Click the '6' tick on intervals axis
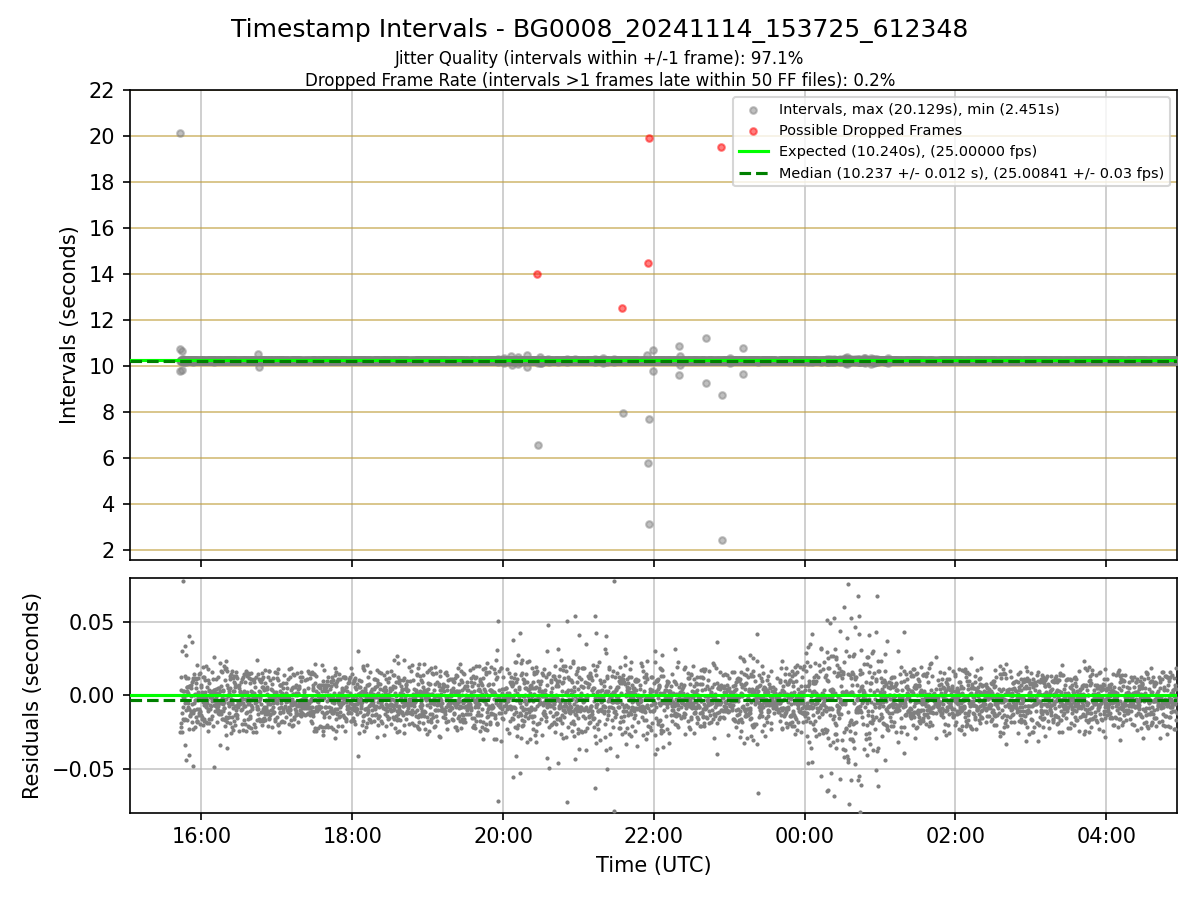 [107, 458]
